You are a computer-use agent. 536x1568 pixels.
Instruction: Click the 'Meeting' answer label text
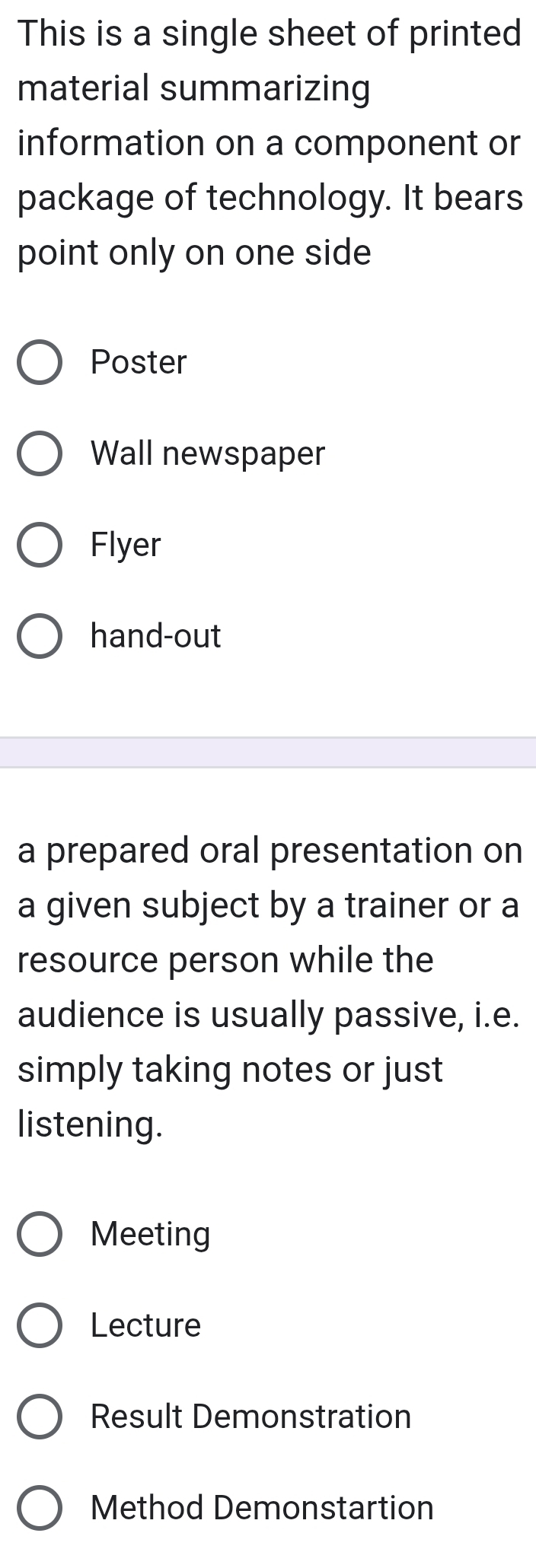tap(151, 1235)
